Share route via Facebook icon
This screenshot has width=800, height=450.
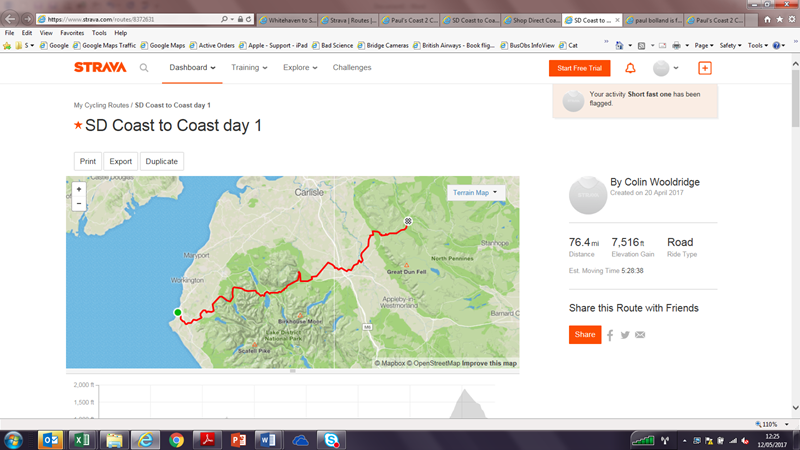point(610,335)
